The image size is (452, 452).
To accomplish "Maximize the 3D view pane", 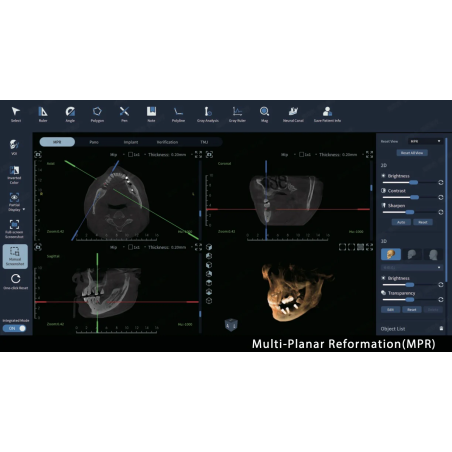I will pyautogui.click(x=369, y=247).
